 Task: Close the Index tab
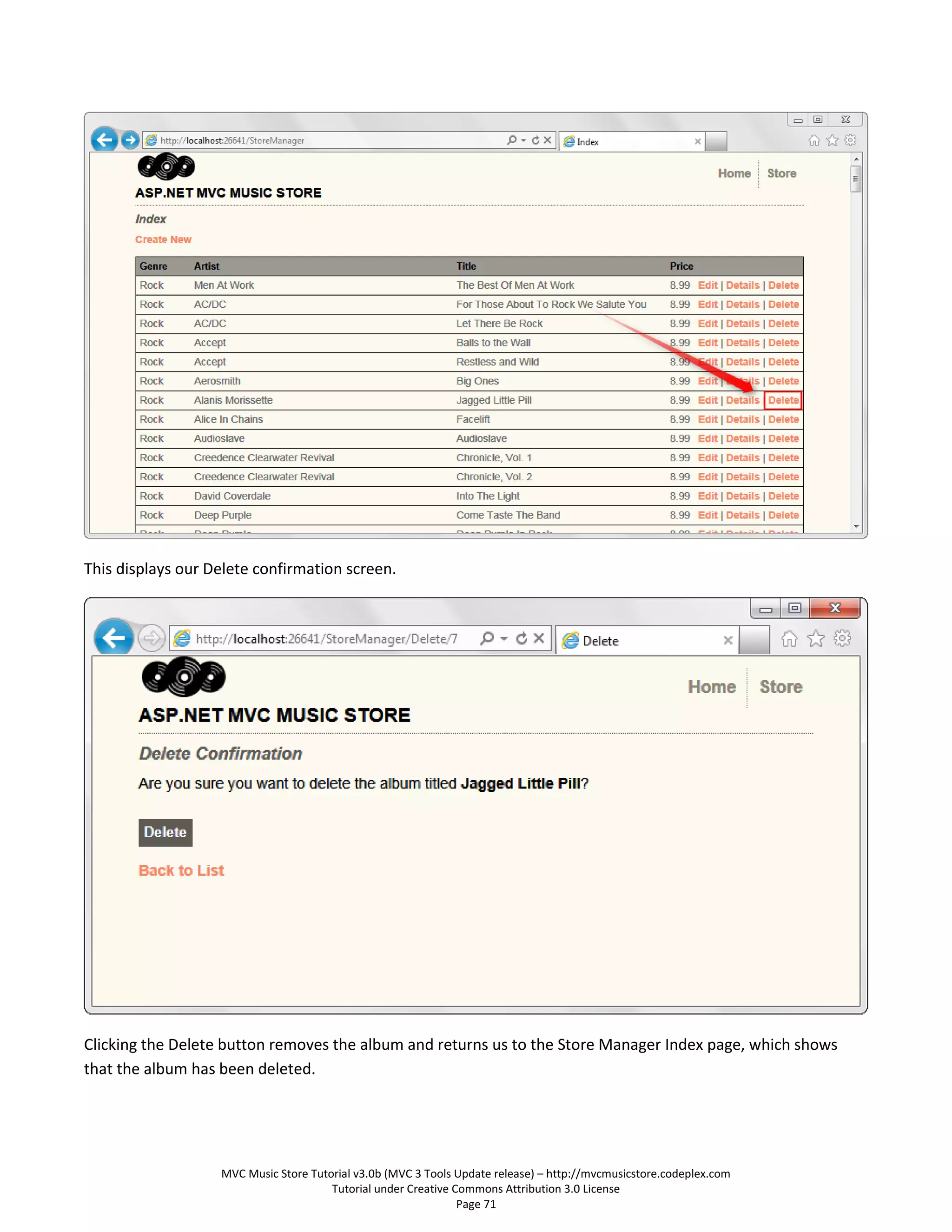tap(698, 142)
